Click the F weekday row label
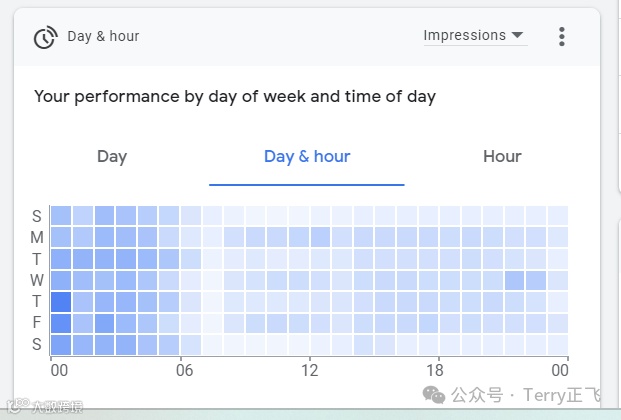 (37, 323)
